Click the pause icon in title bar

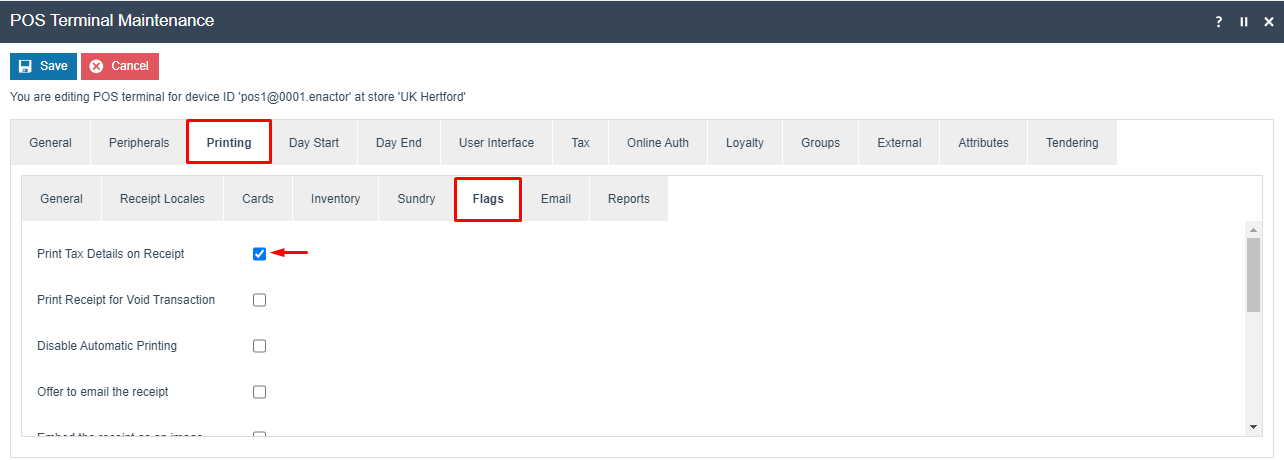[1244, 21]
